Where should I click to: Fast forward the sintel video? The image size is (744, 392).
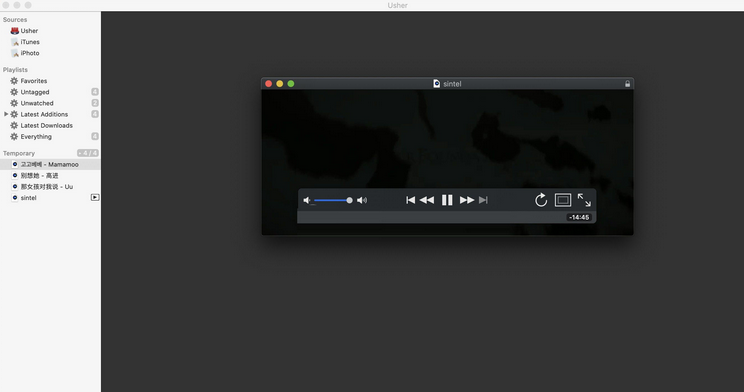pos(467,200)
